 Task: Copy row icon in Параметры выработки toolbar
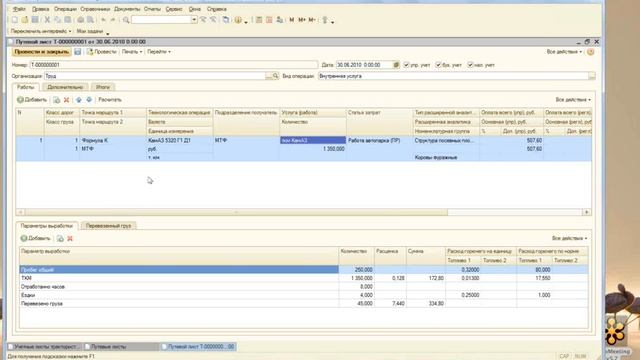(60, 238)
